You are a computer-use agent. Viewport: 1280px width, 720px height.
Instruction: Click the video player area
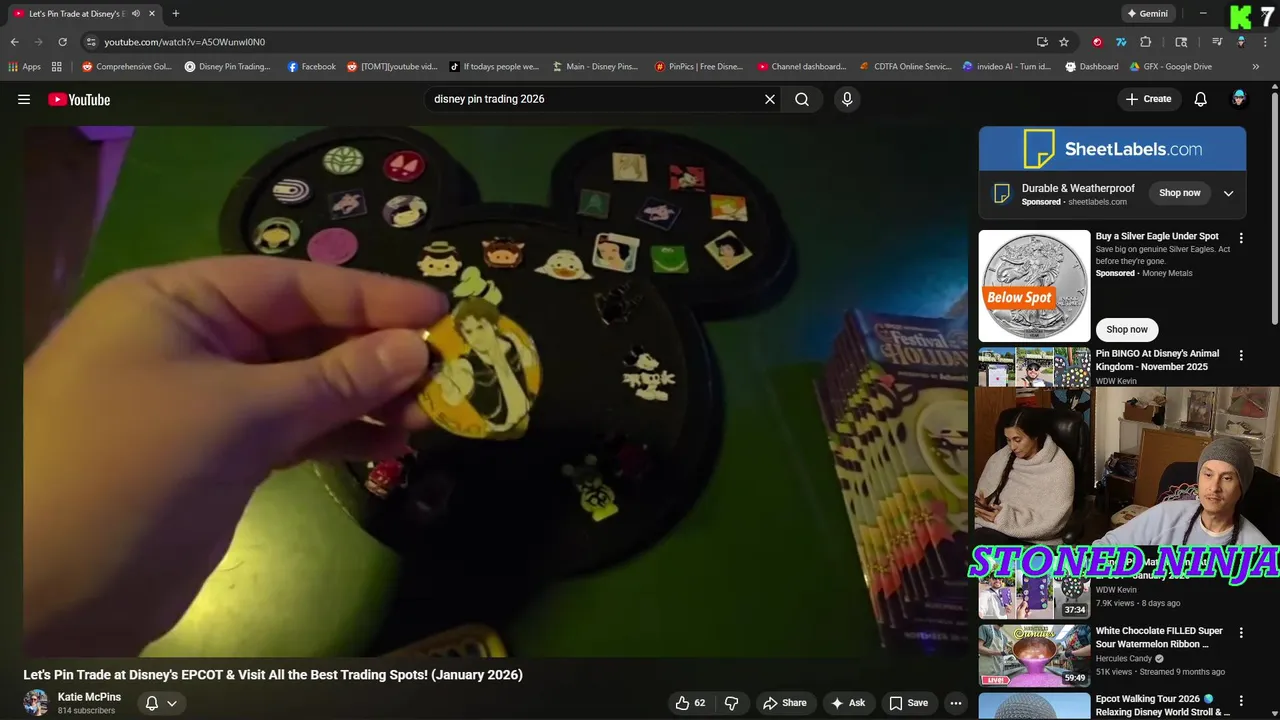496,392
